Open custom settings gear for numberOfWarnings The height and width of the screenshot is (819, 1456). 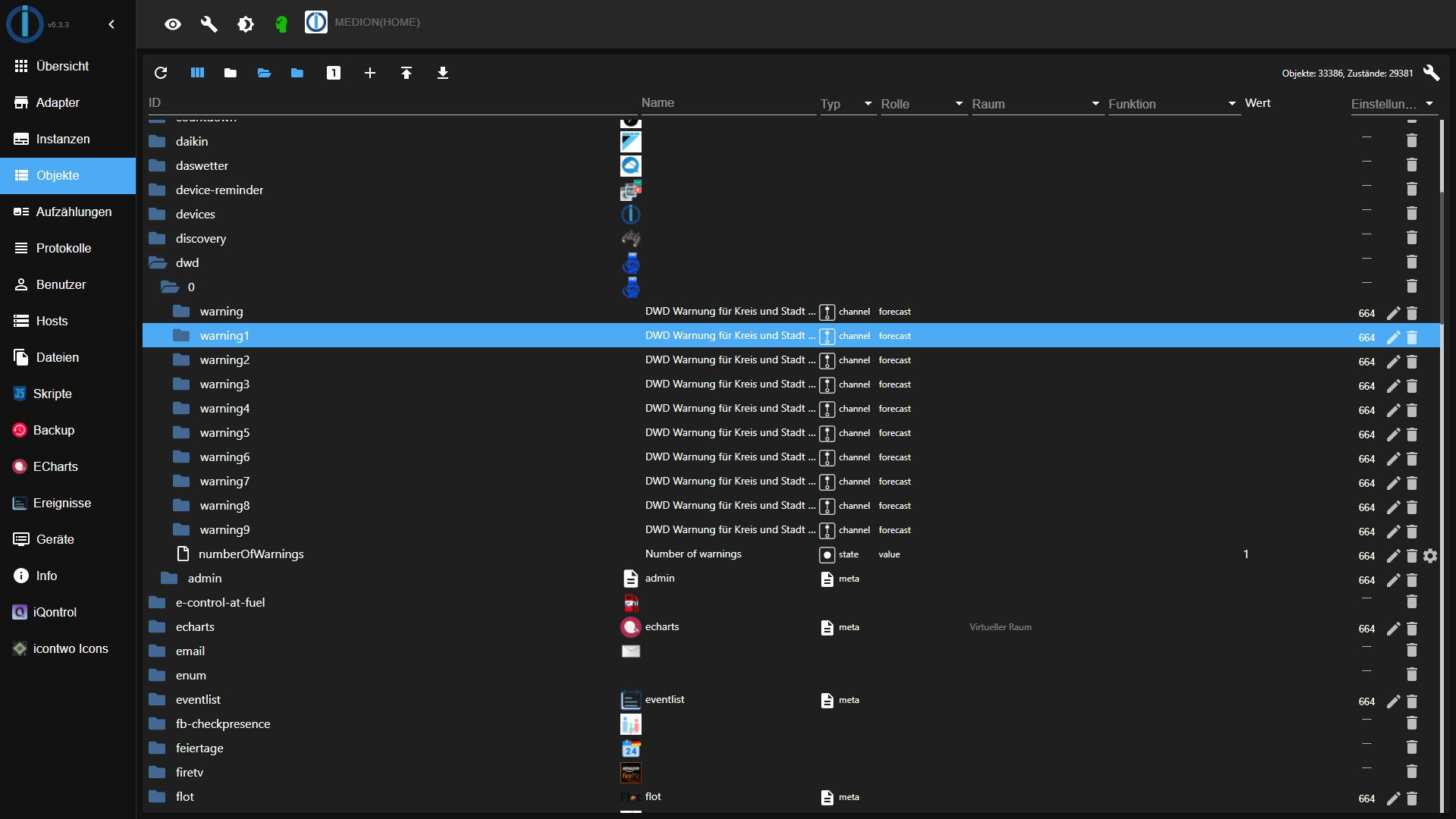pyautogui.click(x=1430, y=556)
